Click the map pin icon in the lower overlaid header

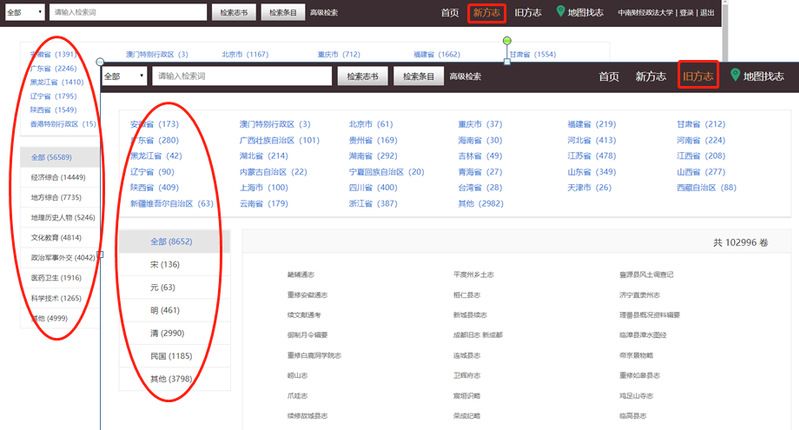click(736, 75)
